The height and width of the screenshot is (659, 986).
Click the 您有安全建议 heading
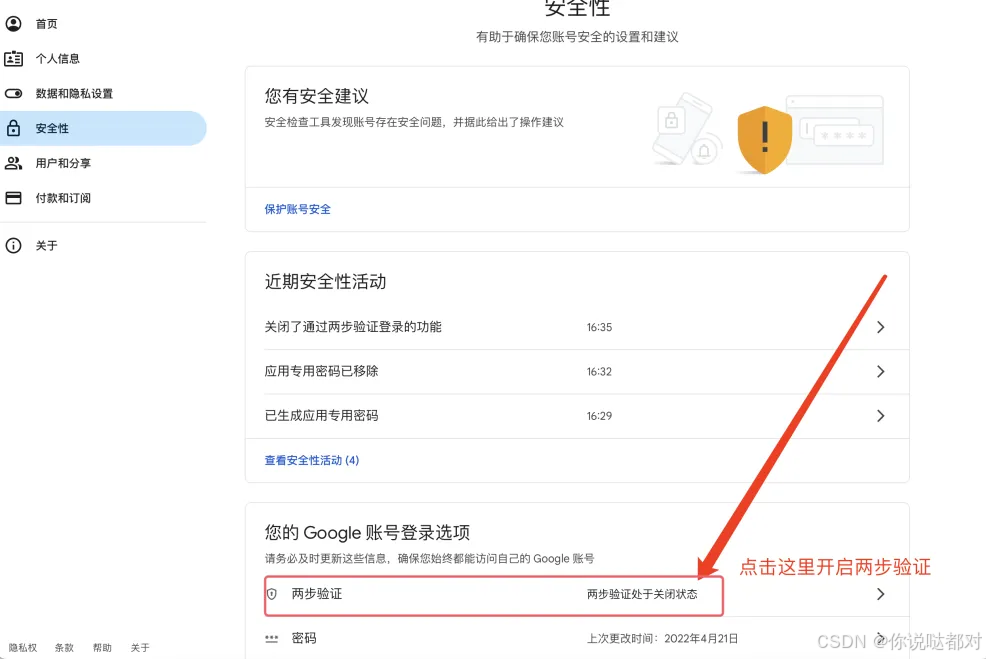(x=316, y=96)
